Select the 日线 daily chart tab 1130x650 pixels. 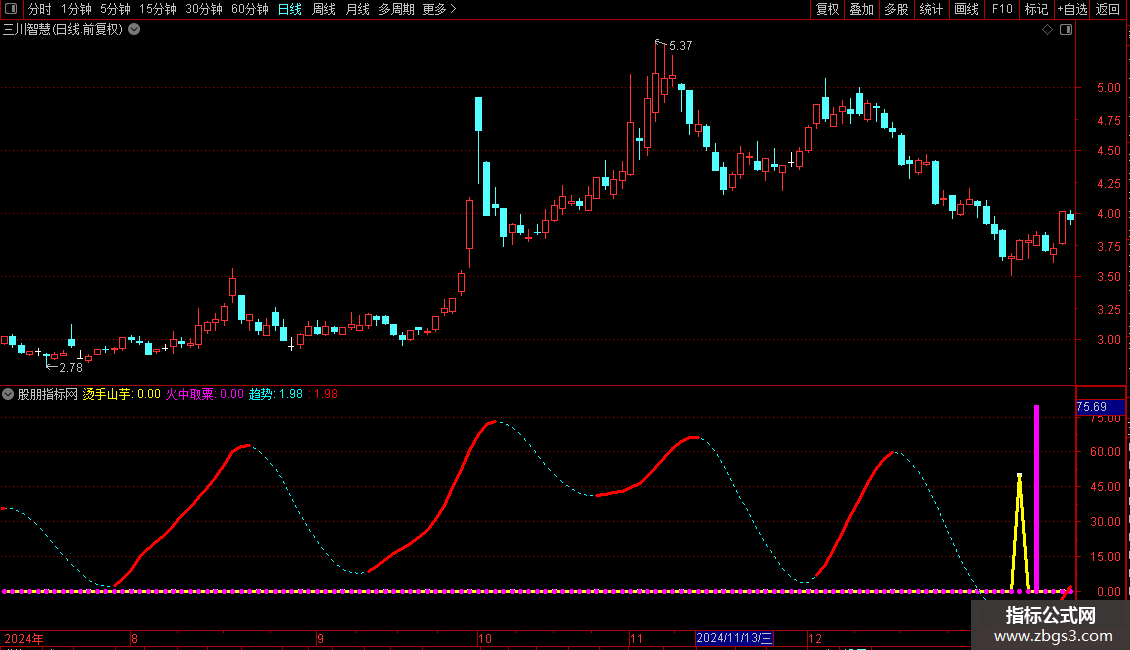(x=290, y=9)
